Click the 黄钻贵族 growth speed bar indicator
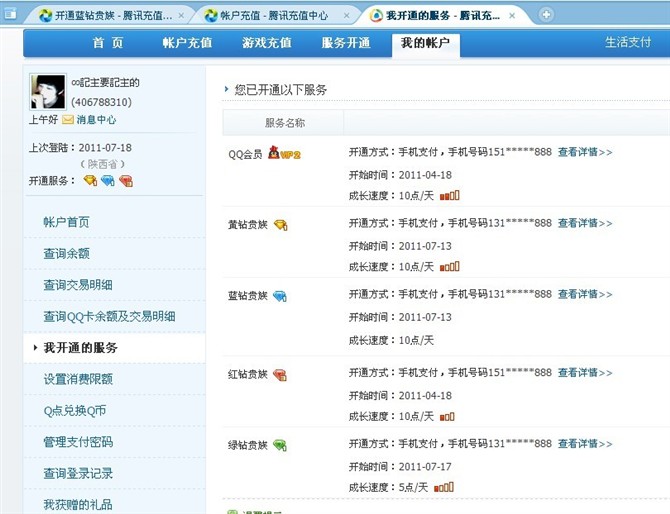 click(x=450, y=267)
